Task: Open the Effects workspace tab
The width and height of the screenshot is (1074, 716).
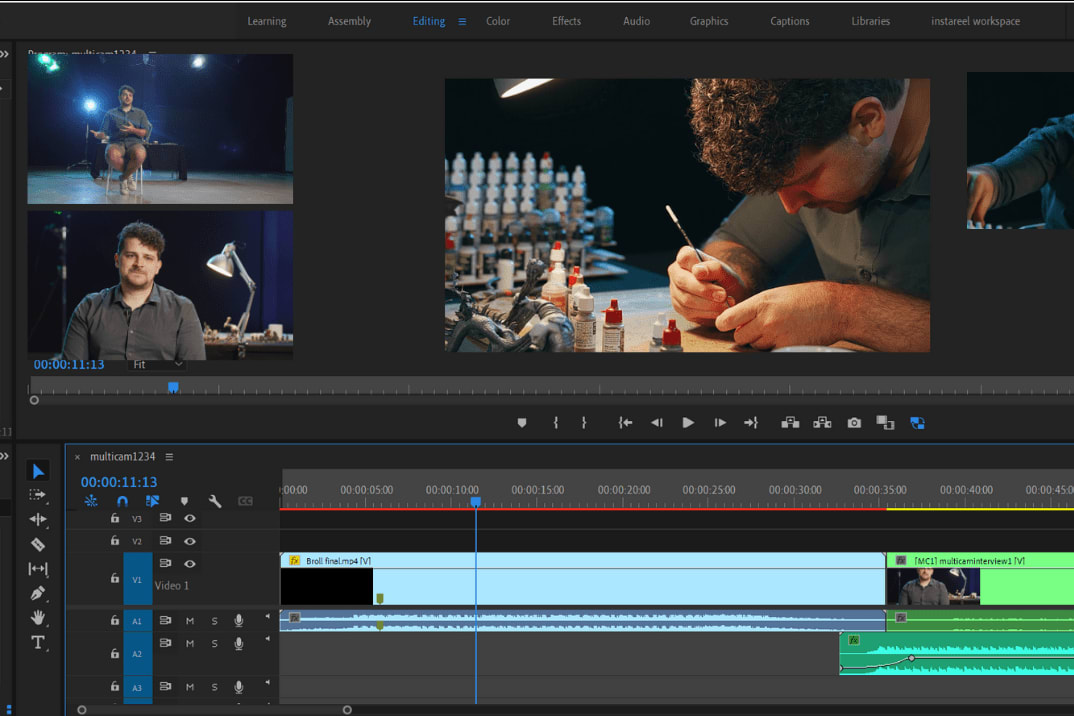Action: coord(566,21)
